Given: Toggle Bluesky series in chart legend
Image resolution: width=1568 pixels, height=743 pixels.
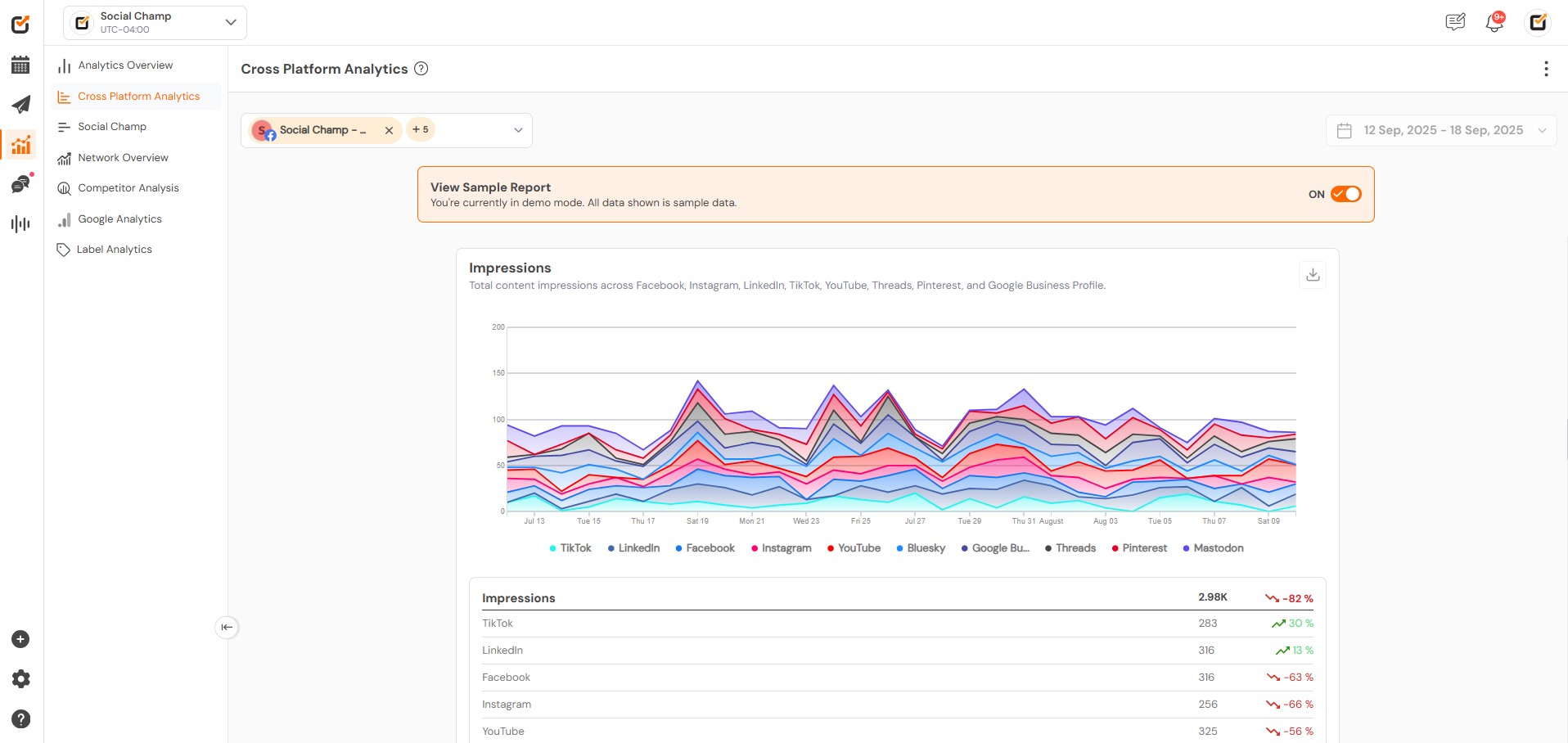Looking at the screenshot, I should [921, 548].
